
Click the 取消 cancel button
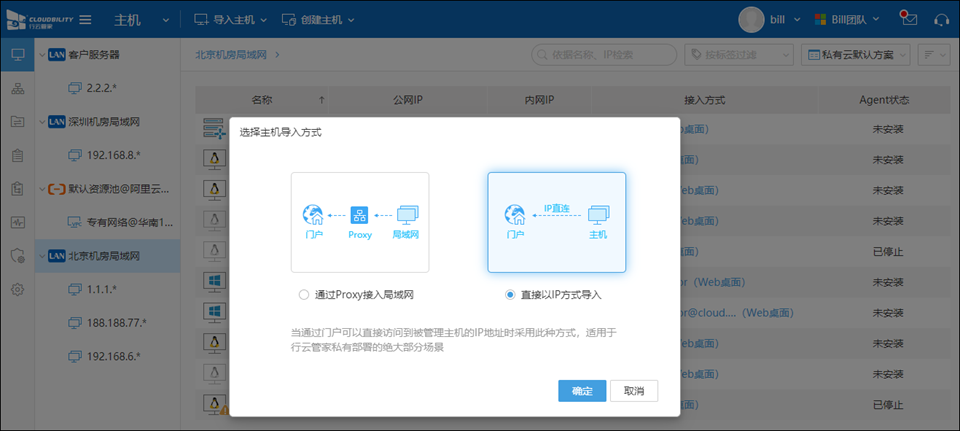pos(634,391)
